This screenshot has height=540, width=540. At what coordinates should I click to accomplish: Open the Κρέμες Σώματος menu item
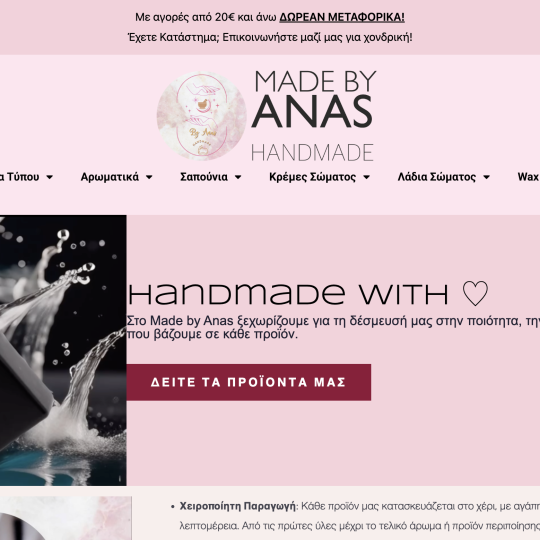click(312, 177)
